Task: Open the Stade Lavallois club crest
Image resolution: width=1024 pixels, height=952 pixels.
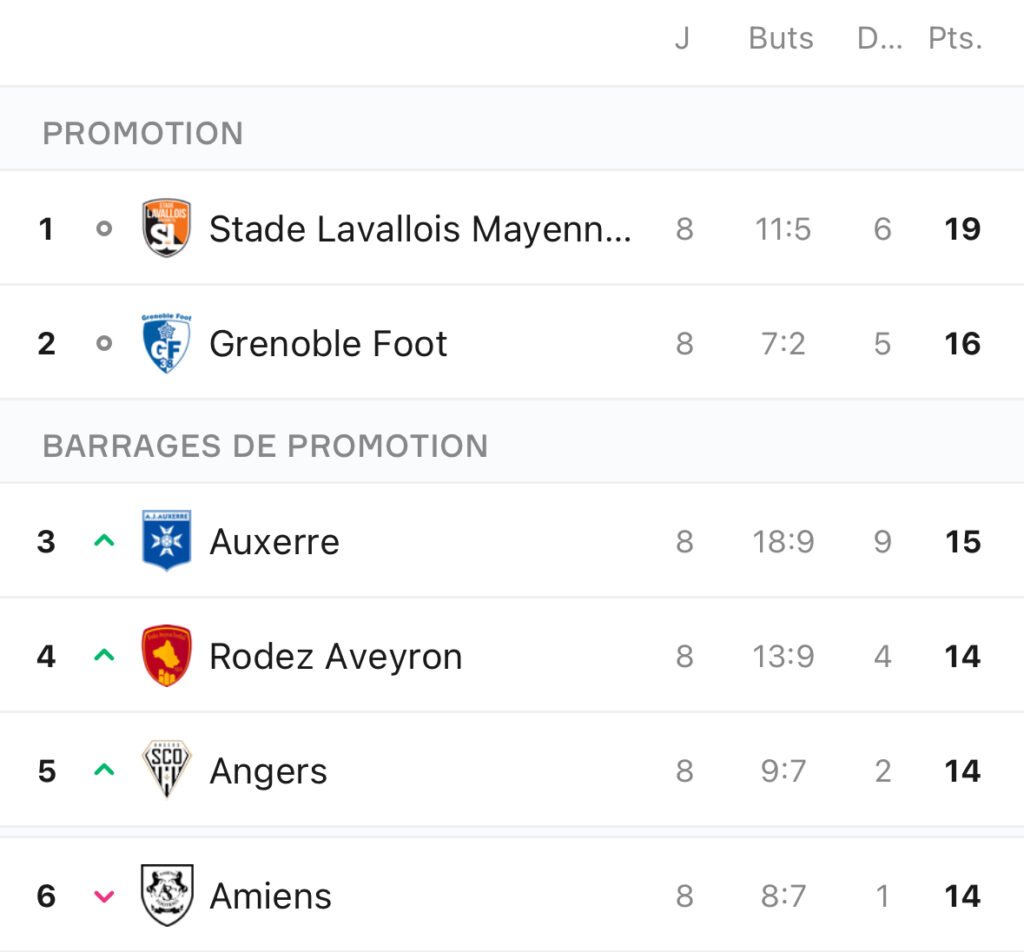Action: point(167,228)
